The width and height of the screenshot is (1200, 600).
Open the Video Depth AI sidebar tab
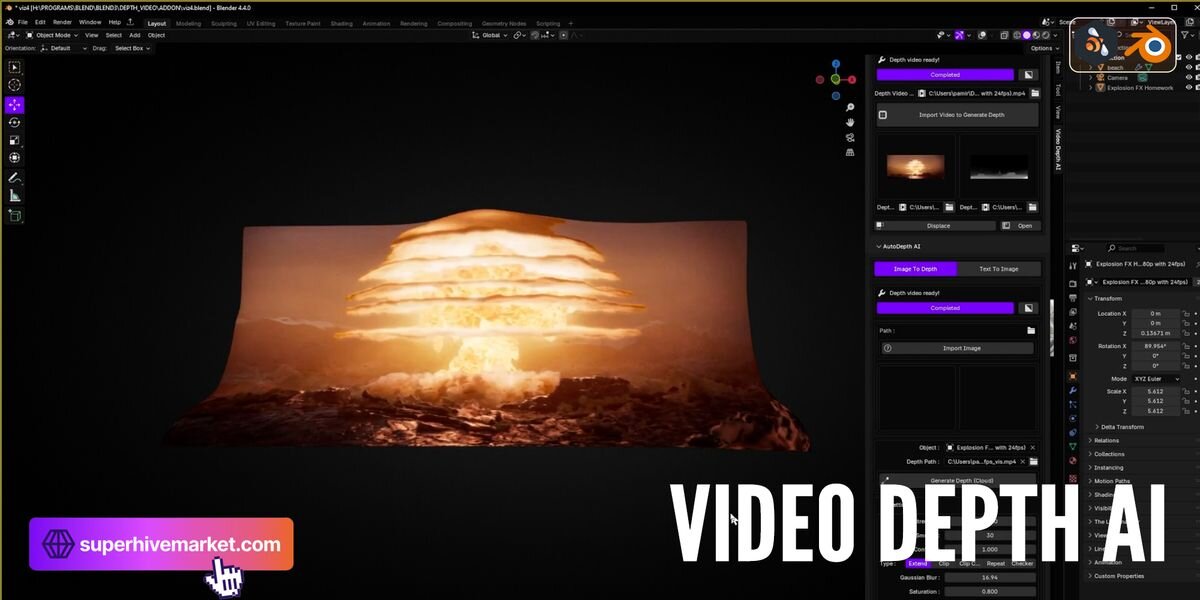[1057, 150]
